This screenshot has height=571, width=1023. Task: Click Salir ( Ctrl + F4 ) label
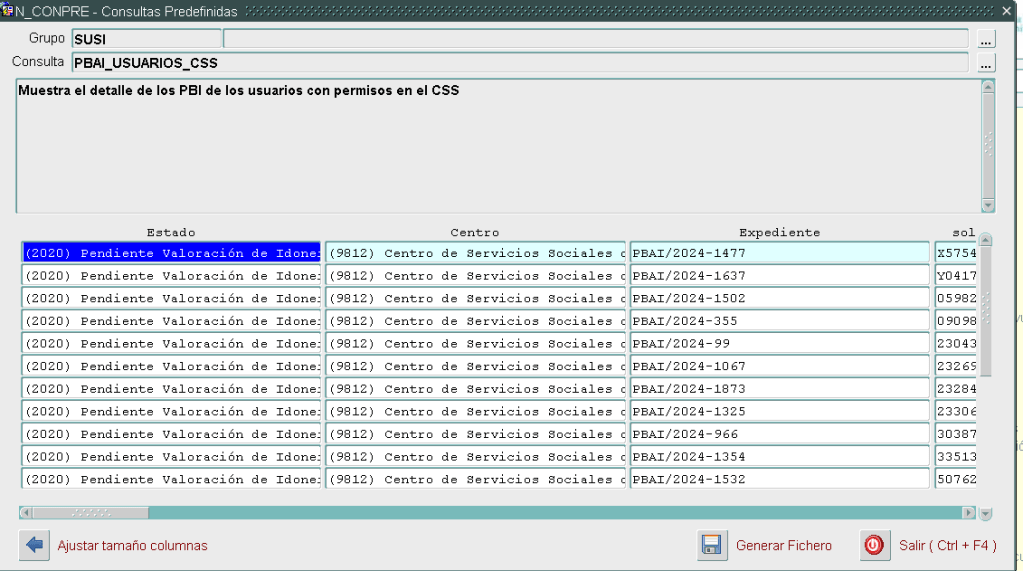[947, 546]
